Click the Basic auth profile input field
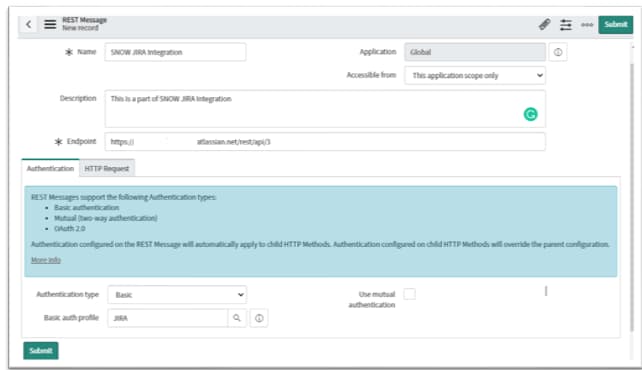642x370 pixels. [167, 318]
